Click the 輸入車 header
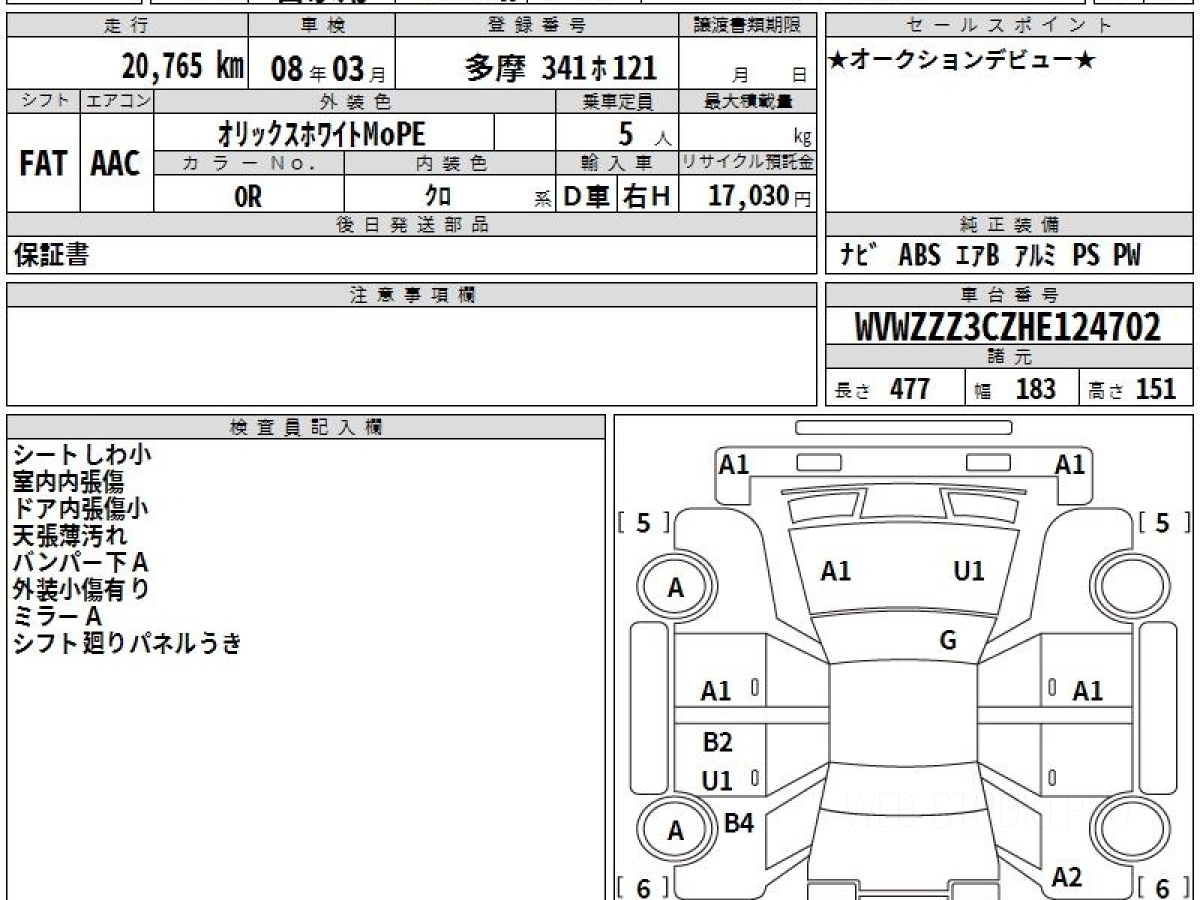Image resolution: width=1200 pixels, height=900 pixels. click(x=617, y=164)
